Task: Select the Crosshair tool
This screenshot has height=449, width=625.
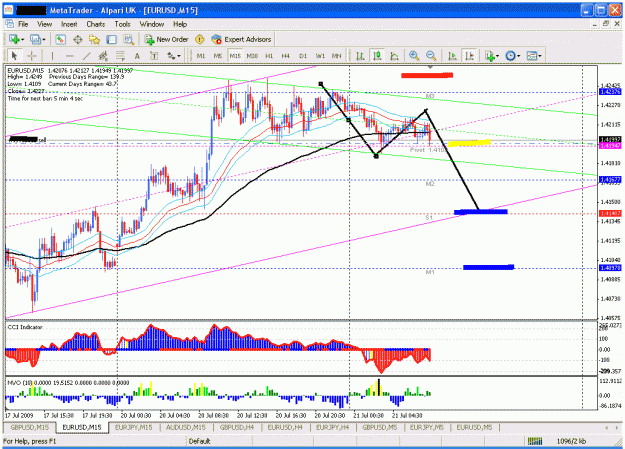Action: click(32, 56)
